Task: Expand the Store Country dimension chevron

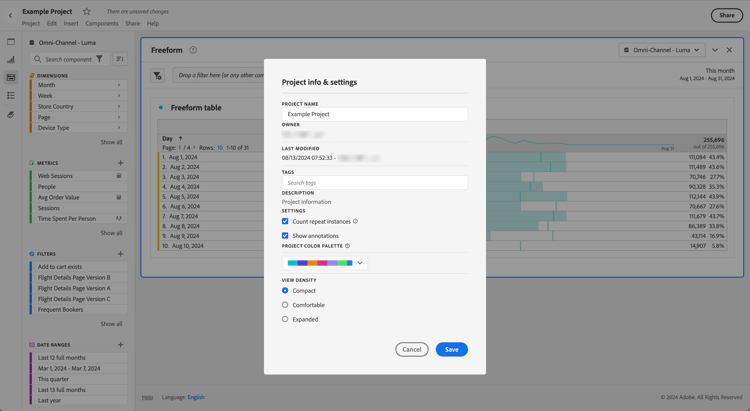Action: pos(119,106)
